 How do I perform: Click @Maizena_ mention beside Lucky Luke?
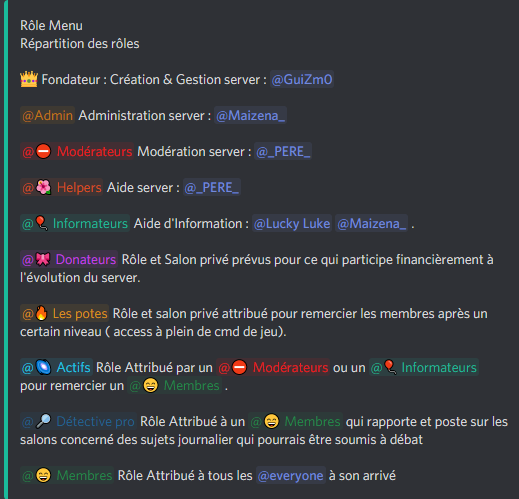click(372, 223)
